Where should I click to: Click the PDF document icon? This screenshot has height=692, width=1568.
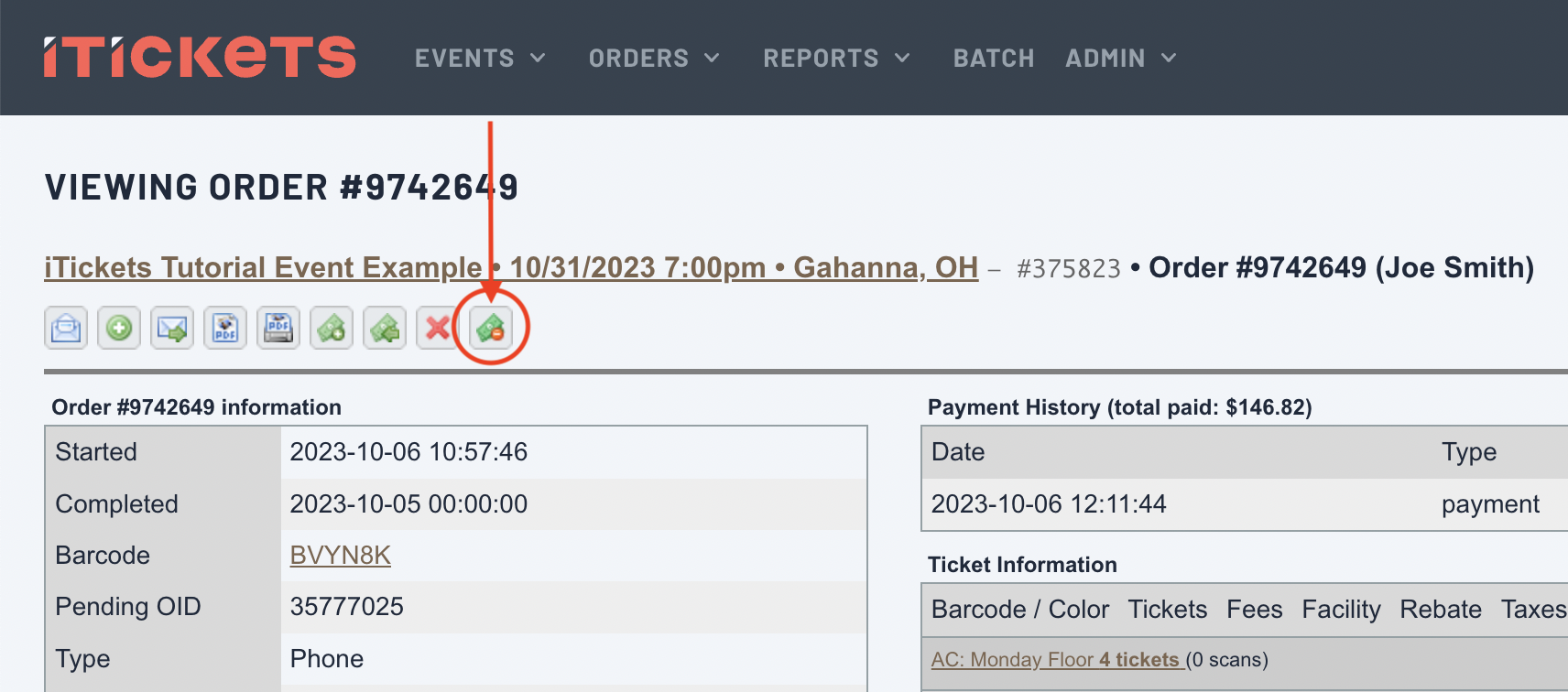[x=225, y=328]
